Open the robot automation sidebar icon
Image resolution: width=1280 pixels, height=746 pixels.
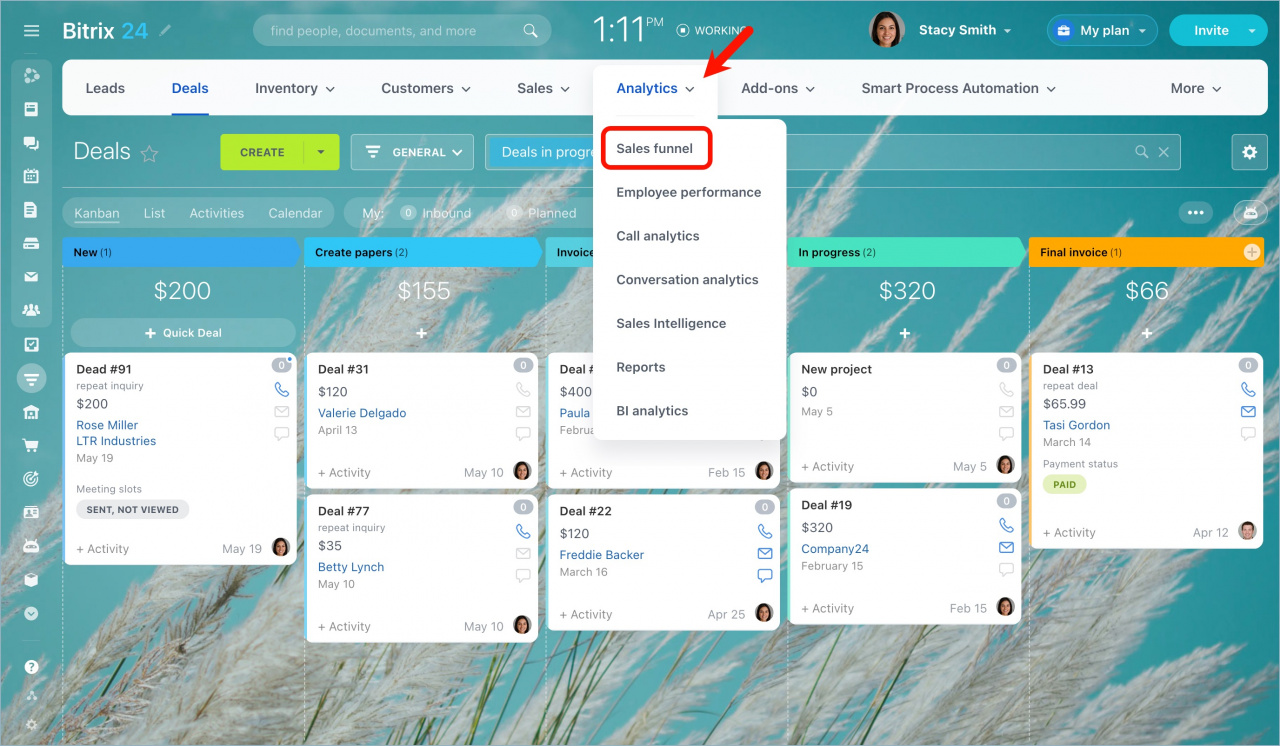click(x=31, y=546)
